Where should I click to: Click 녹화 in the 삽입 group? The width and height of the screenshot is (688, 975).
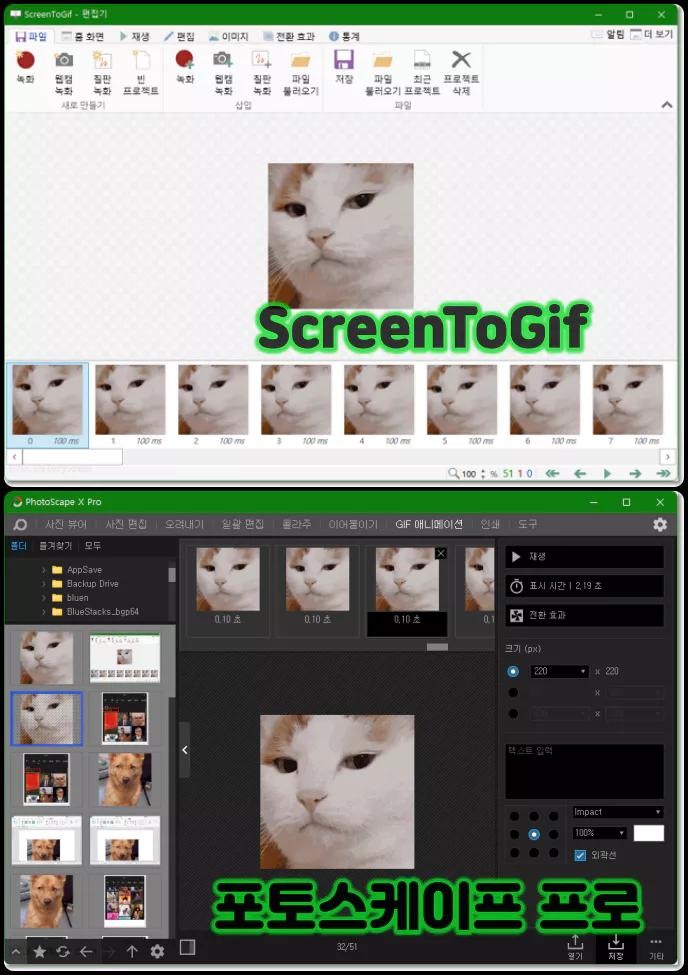185,67
